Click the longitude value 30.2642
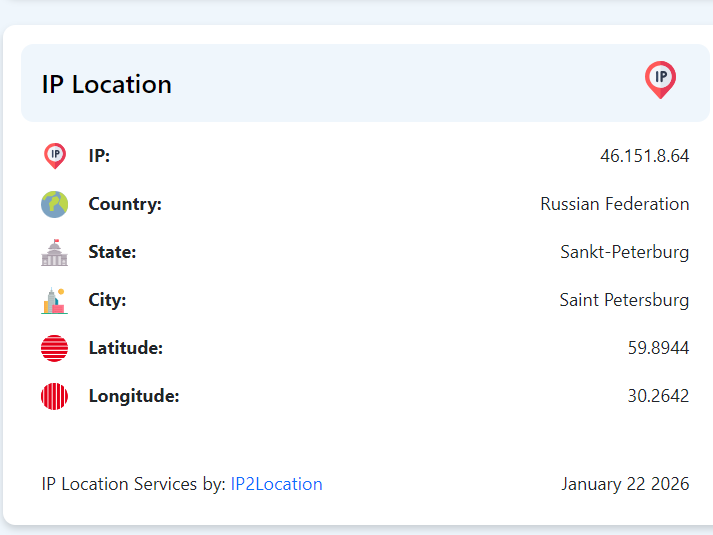Viewport: 713px width, 535px height. 658,396
